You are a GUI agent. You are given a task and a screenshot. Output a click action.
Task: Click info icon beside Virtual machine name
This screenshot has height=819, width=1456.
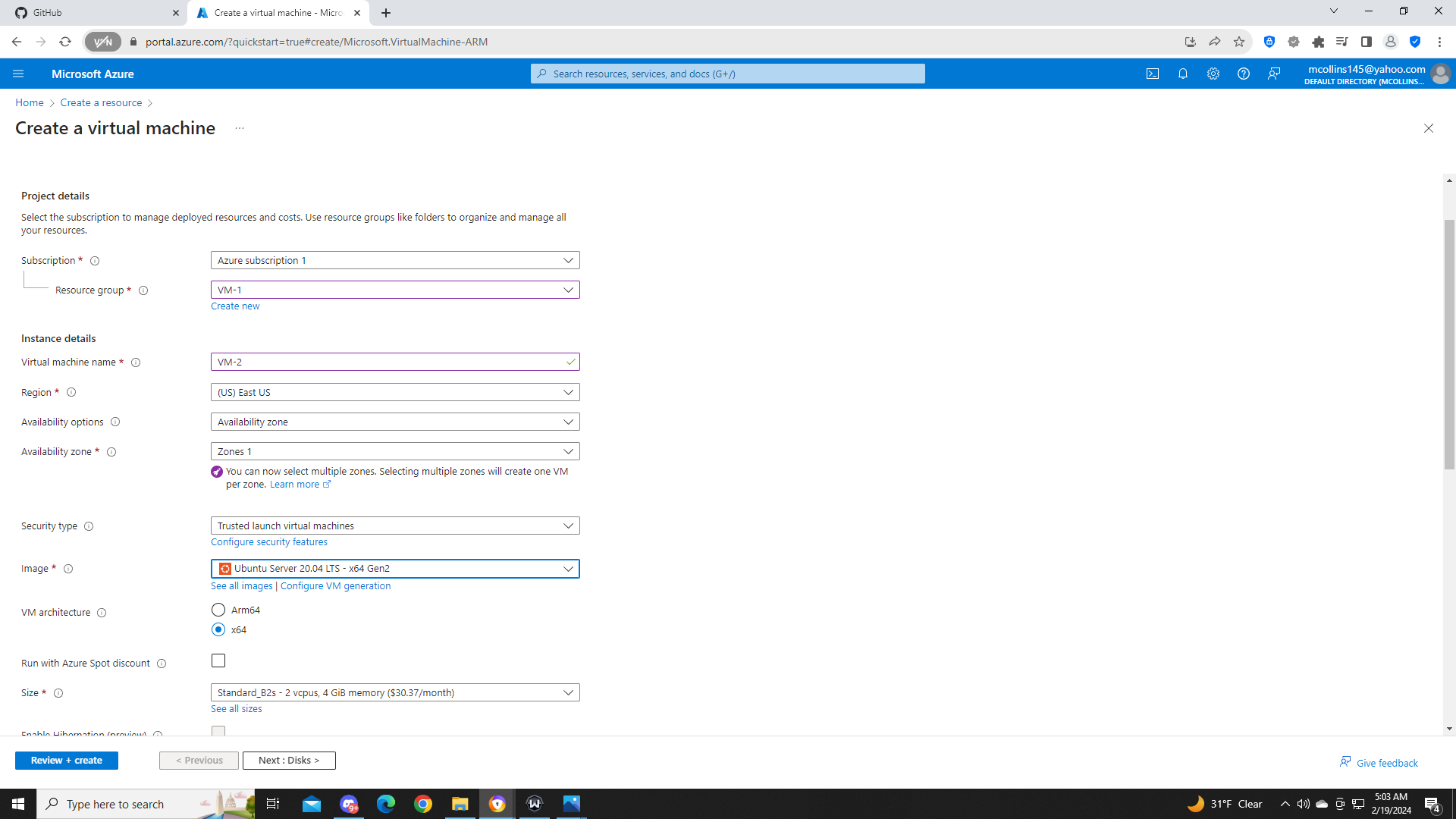136,362
